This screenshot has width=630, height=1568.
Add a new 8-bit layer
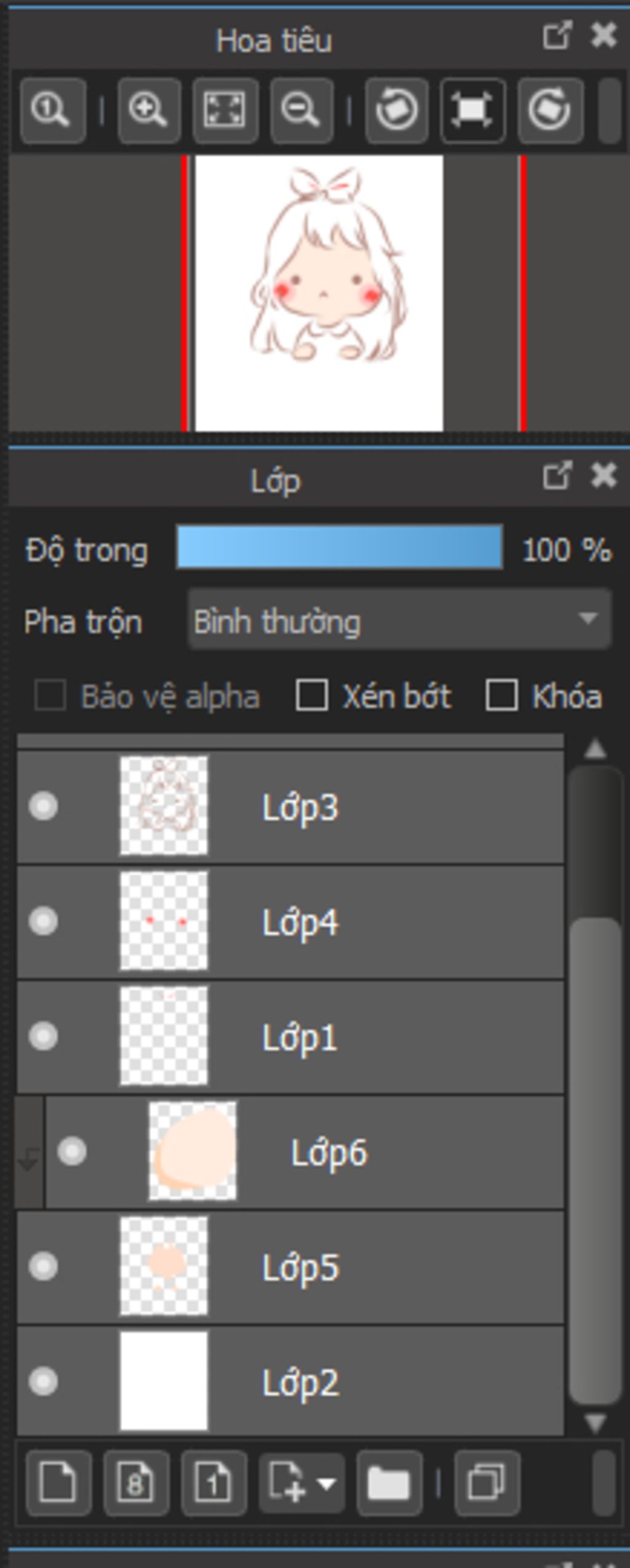click(136, 1483)
